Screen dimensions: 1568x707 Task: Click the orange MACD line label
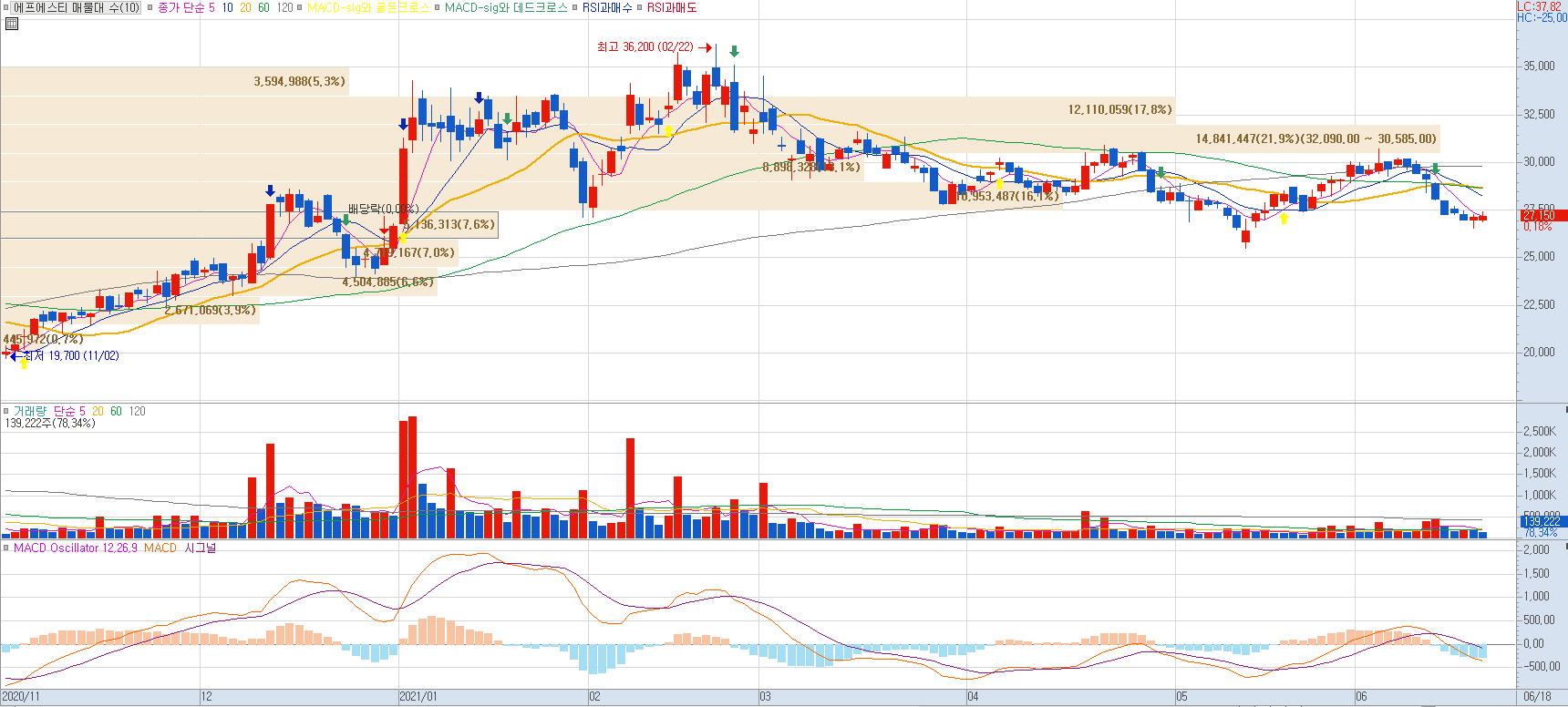[x=160, y=548]
